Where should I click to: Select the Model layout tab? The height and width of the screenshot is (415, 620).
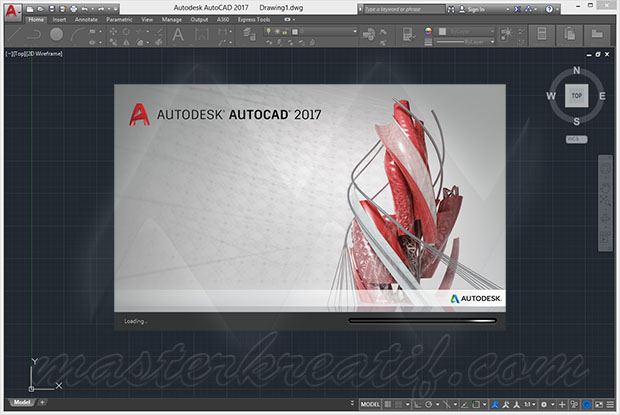(x=22, y=403)
